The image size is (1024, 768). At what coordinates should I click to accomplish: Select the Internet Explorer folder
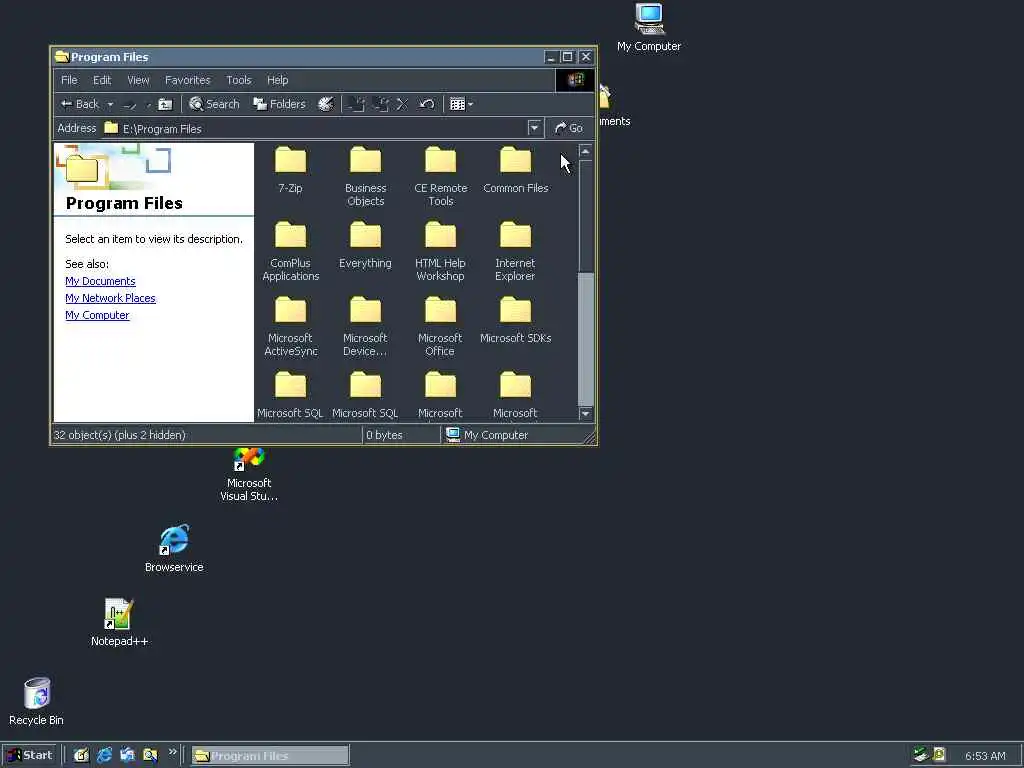(x=516, y=251)
